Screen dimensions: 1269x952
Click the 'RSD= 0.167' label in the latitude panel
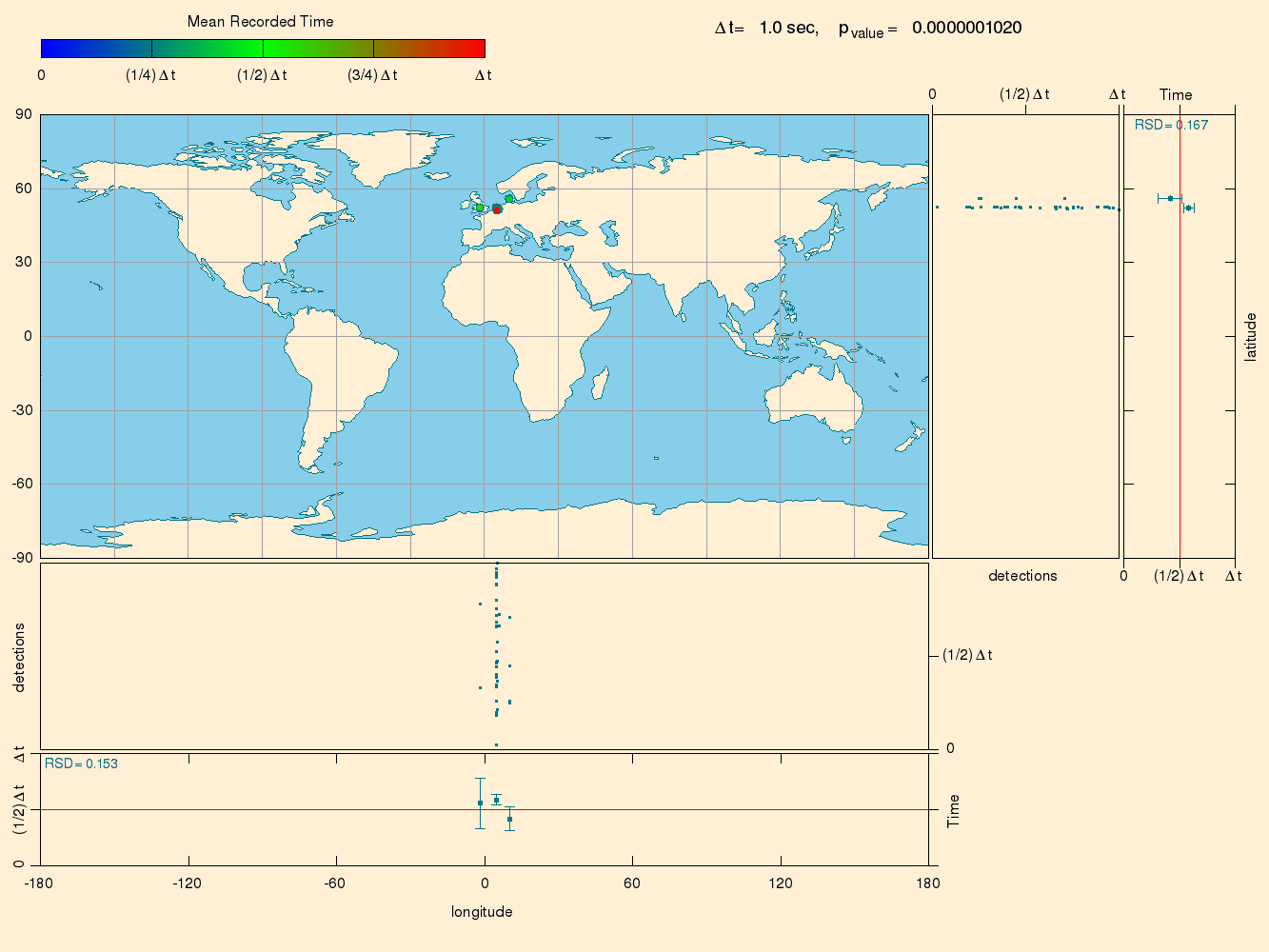pyautogui.click(x=1171, y=125)
